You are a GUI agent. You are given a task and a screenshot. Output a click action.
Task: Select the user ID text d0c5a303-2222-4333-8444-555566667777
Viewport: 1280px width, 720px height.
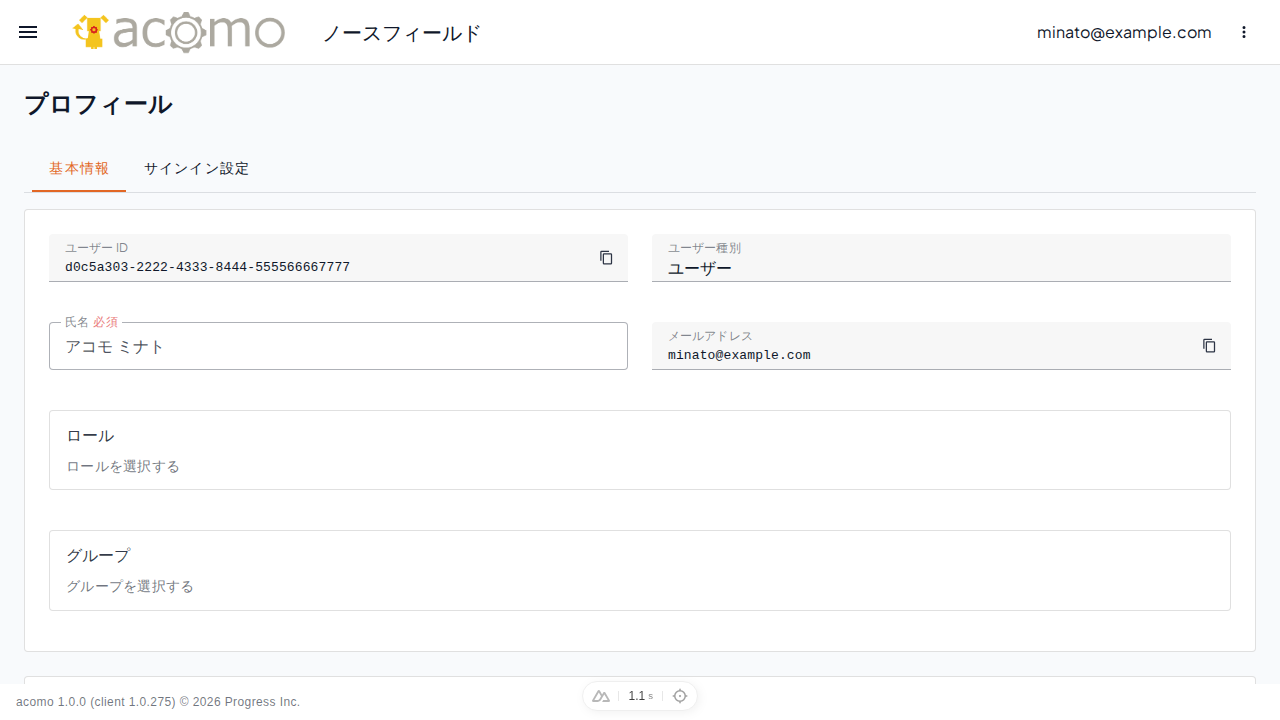click(x=207, y=267)
